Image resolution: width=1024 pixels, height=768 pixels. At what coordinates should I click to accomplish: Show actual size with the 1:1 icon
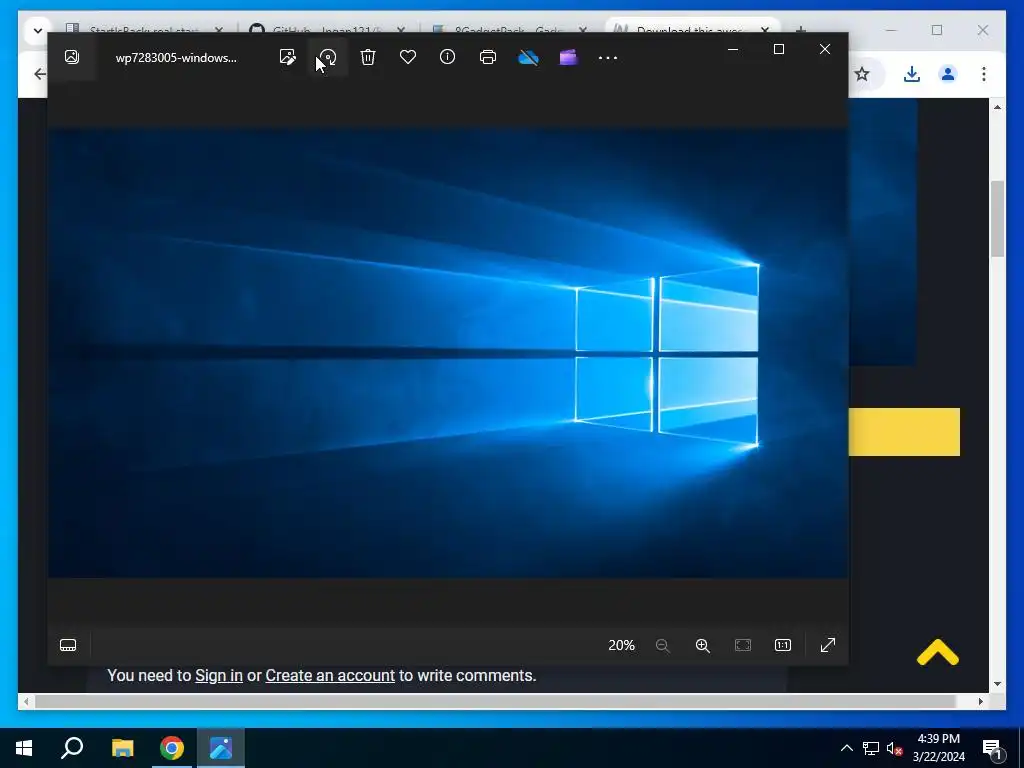pyautogui.click(x=782, y=645)
